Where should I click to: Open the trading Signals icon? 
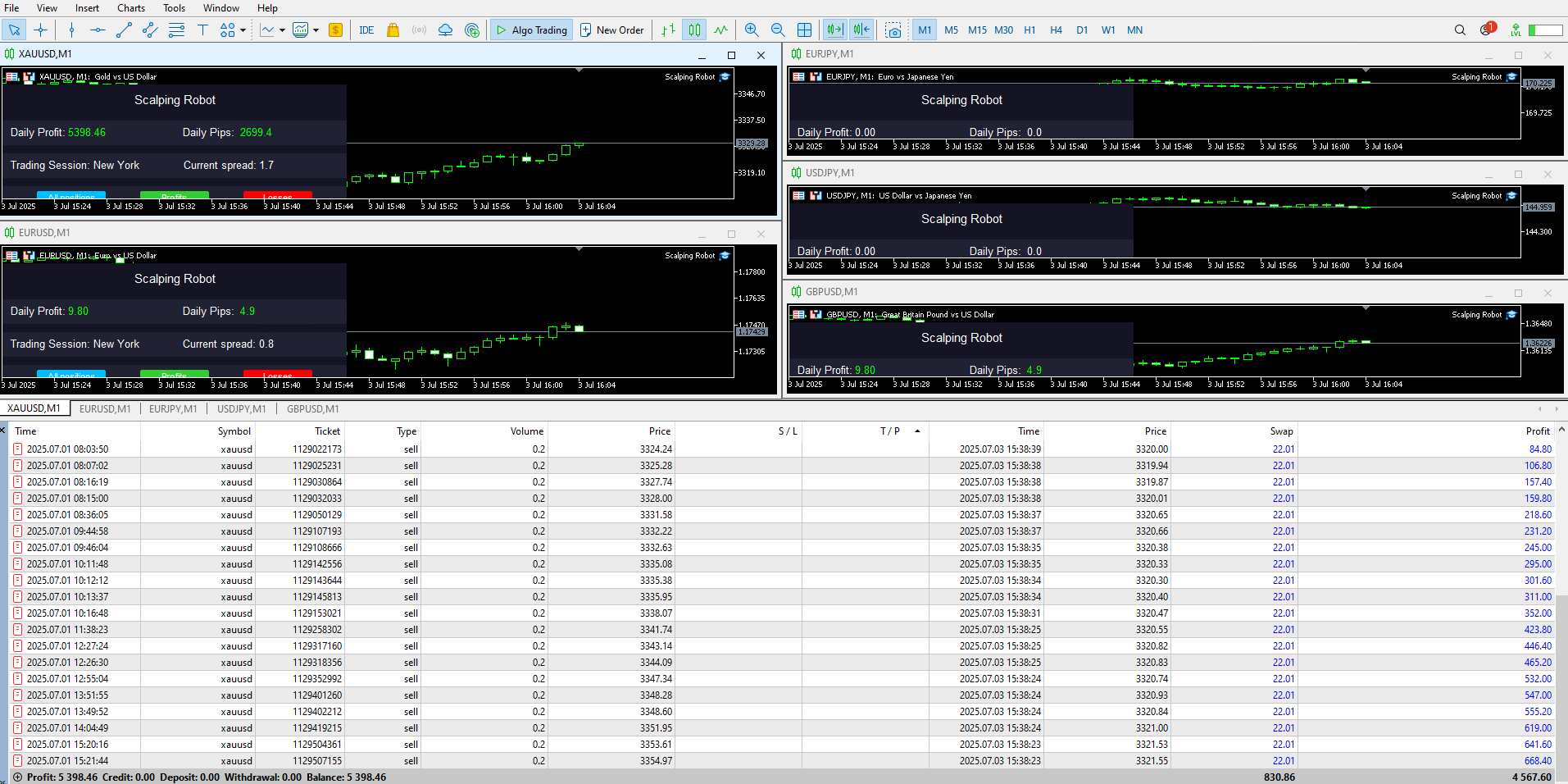pos(419,30)
